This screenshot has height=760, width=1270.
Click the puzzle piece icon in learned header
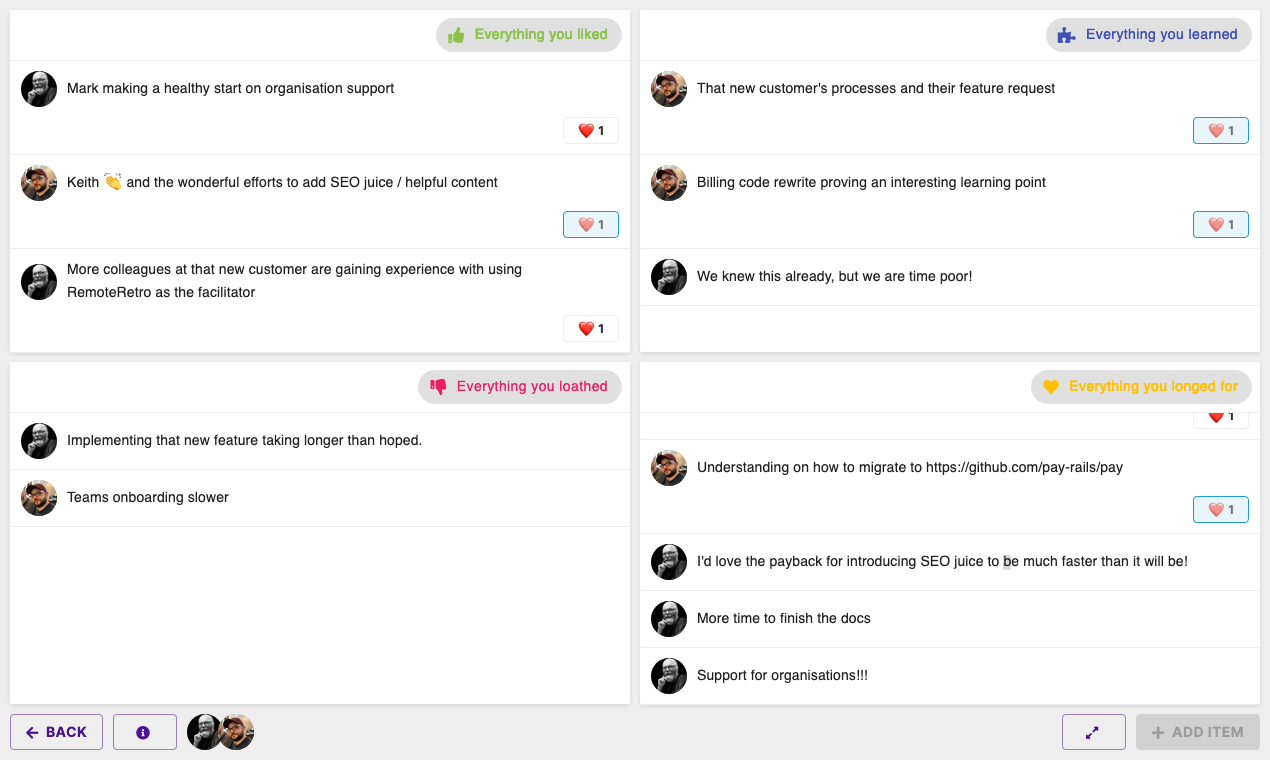coord(1067,35)
